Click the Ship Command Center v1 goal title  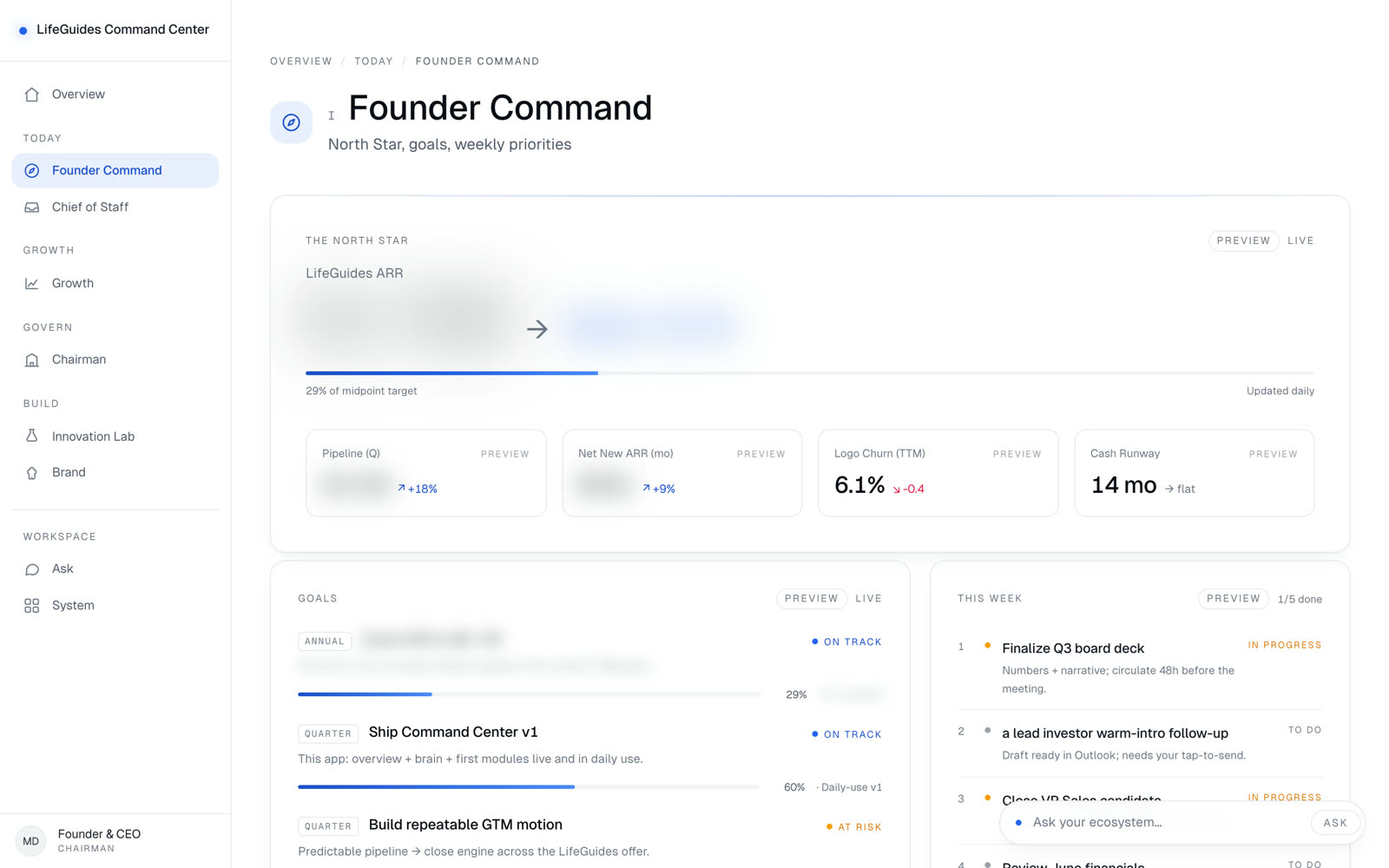tap(453, 733)
